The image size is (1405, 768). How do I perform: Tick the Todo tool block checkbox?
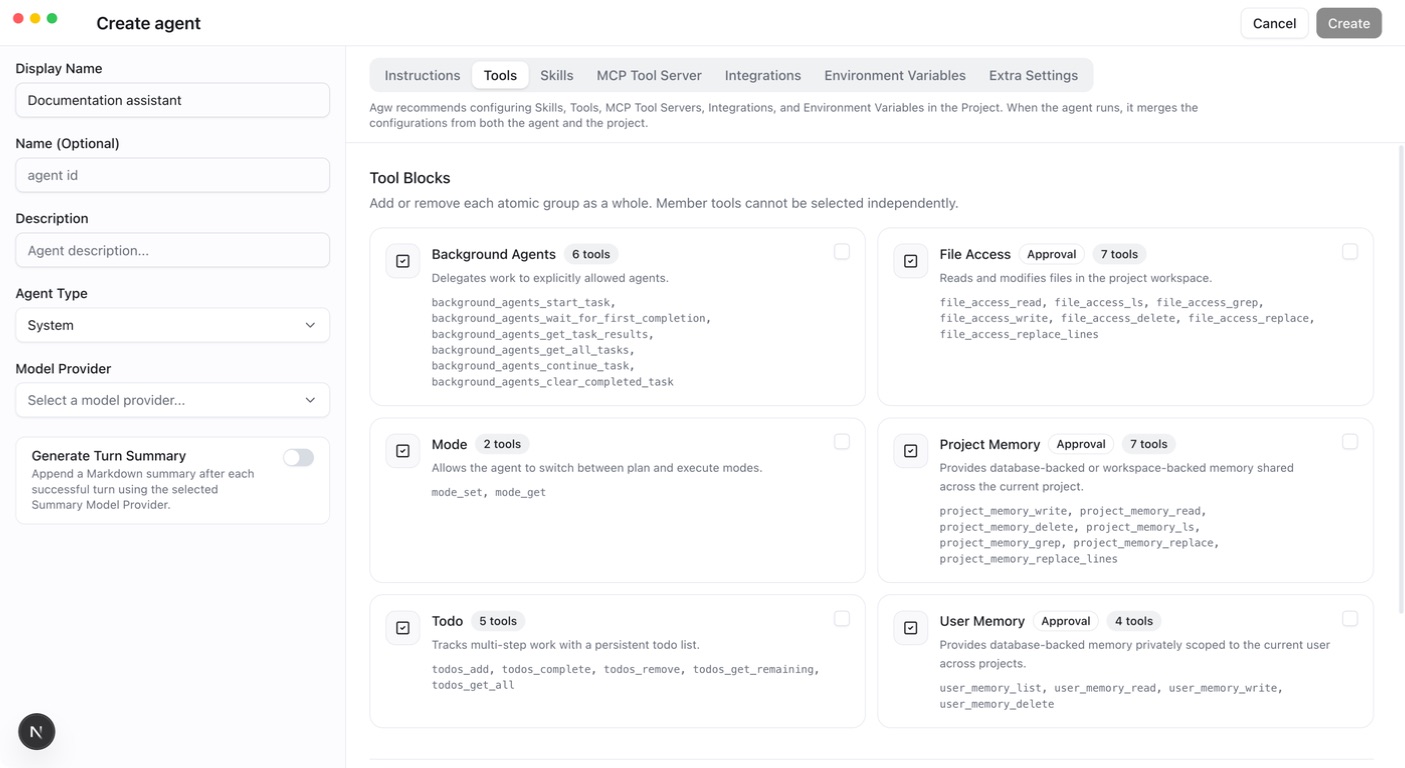842,619
